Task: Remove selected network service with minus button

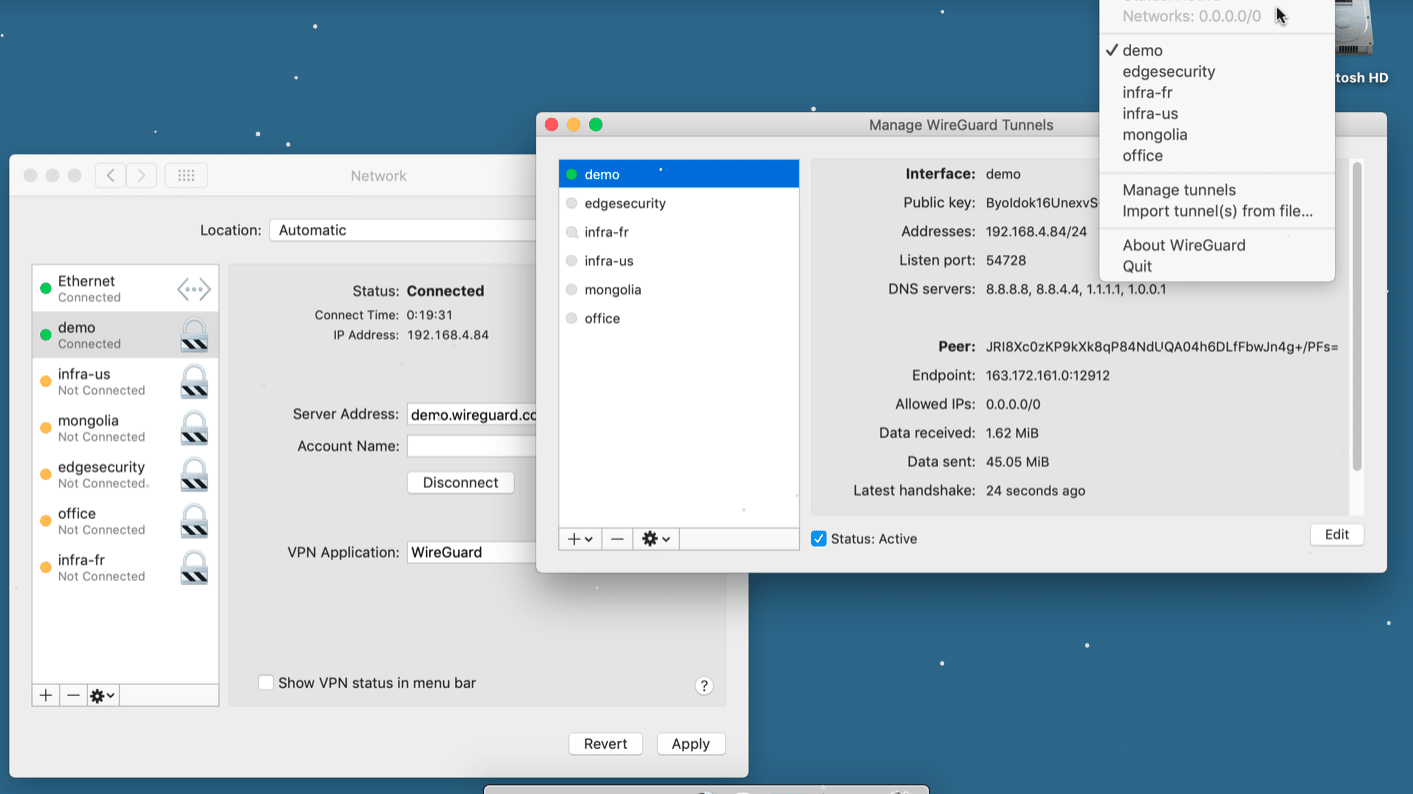Action: 73,695
